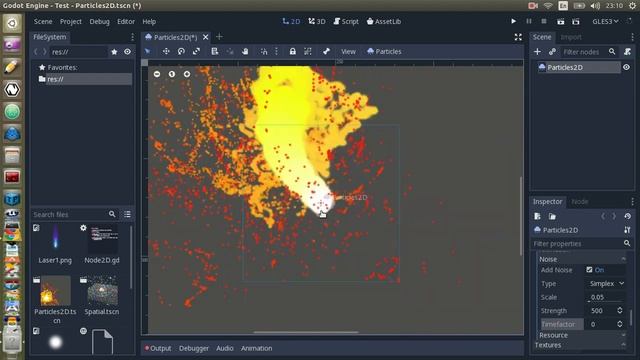This screenshot has width=640, height=360.
Task: Select the Move Mode tool
Action: tap(166, 51)
